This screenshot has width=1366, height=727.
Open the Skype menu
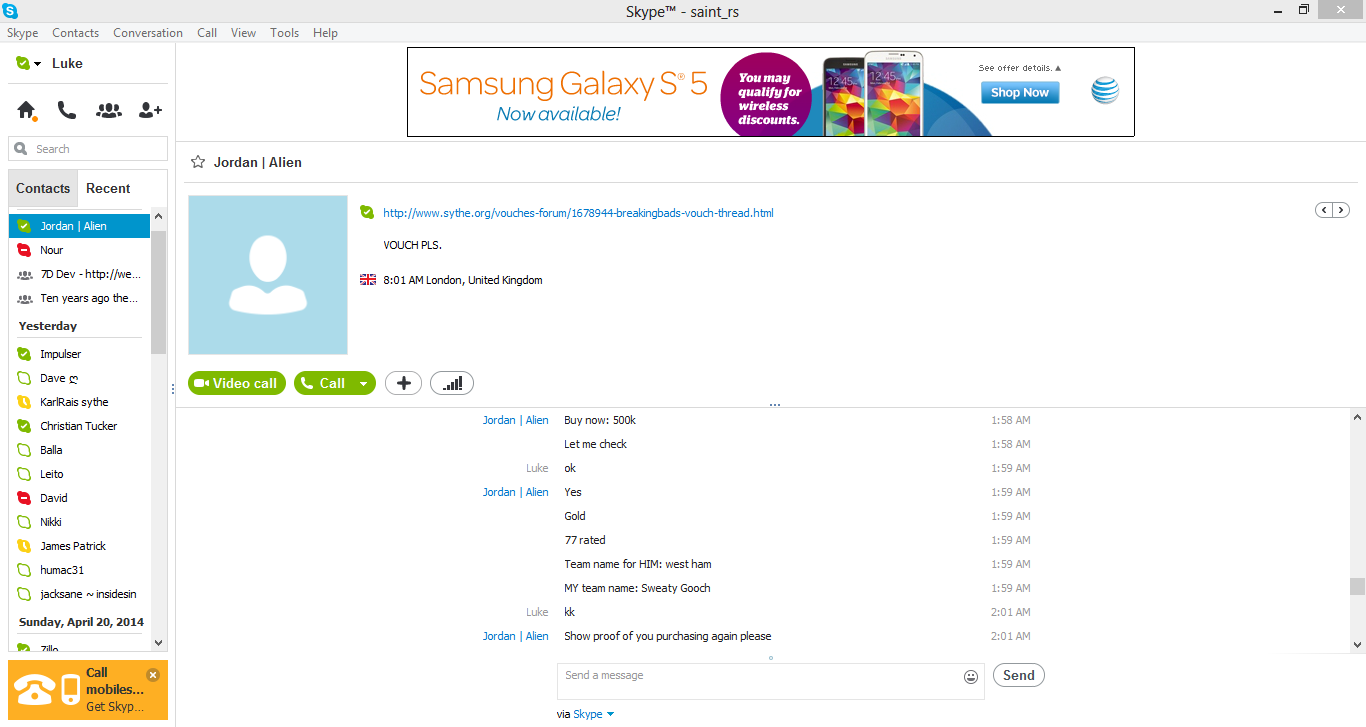(23, 33)
